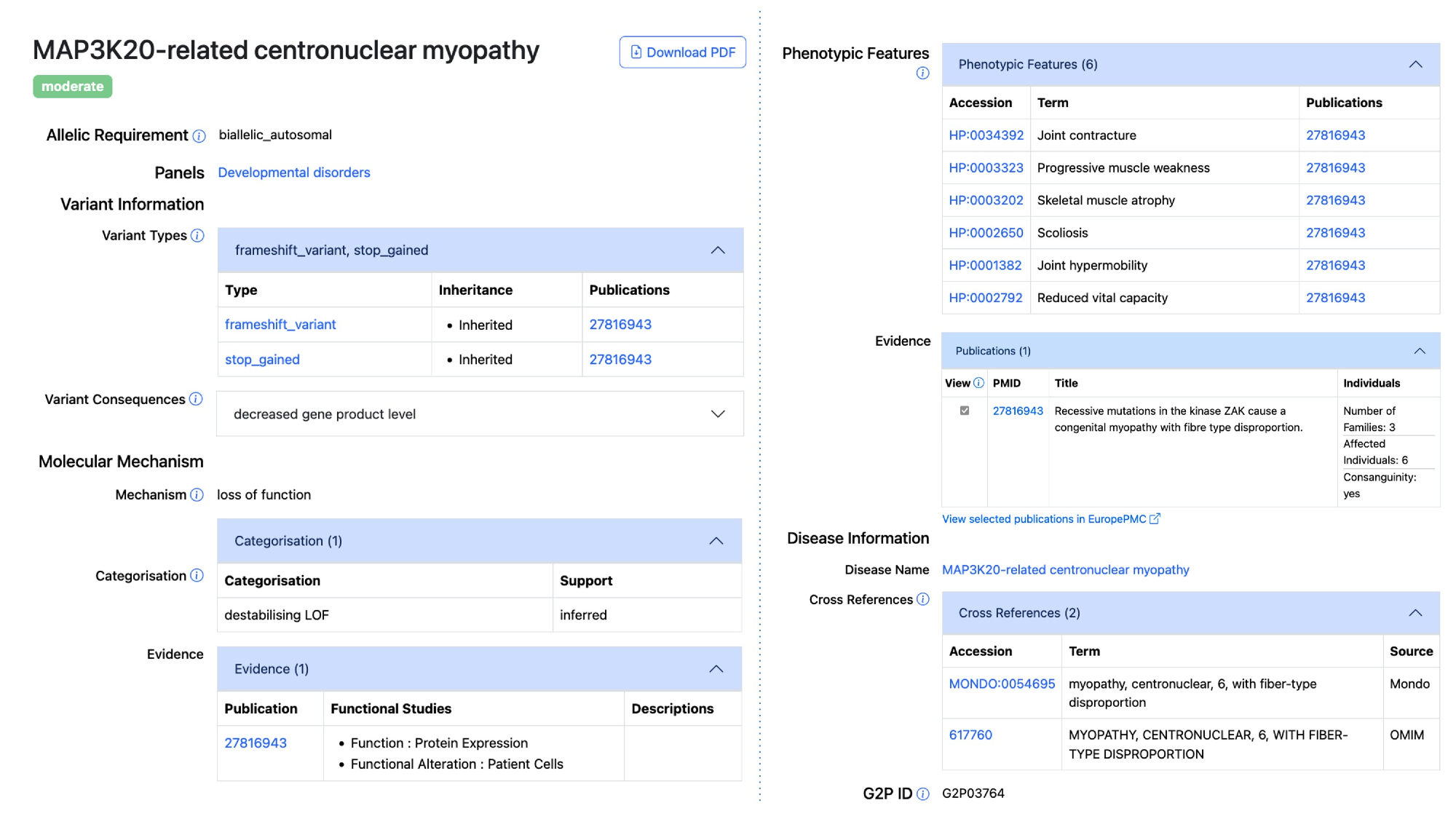Screen dimensions: 1456x819
Task: Click info icon next to Variant Consequences
Action: (196, 399)
